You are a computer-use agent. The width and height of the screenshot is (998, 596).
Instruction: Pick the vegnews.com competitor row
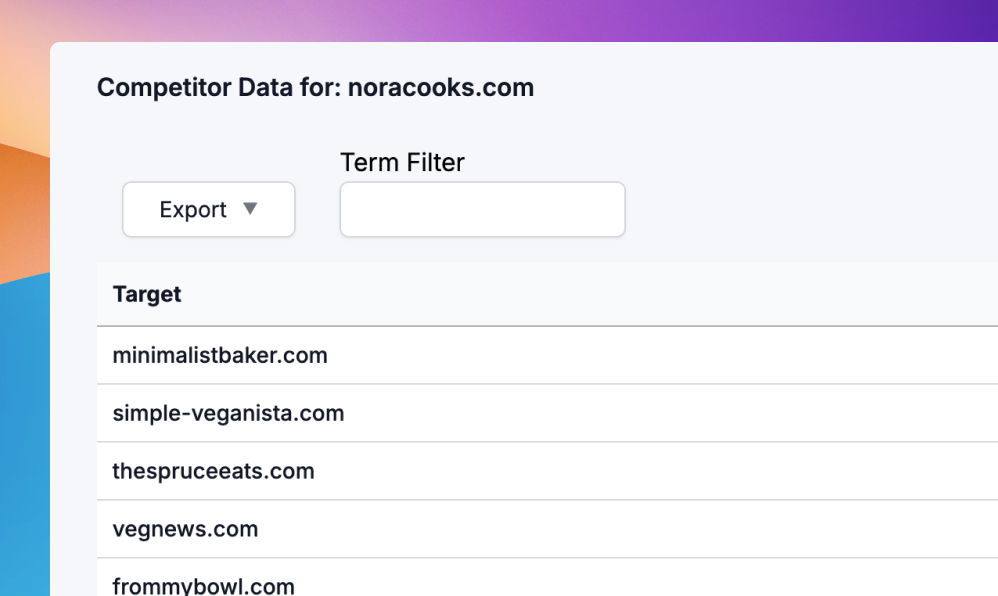(x=185, y=529)
